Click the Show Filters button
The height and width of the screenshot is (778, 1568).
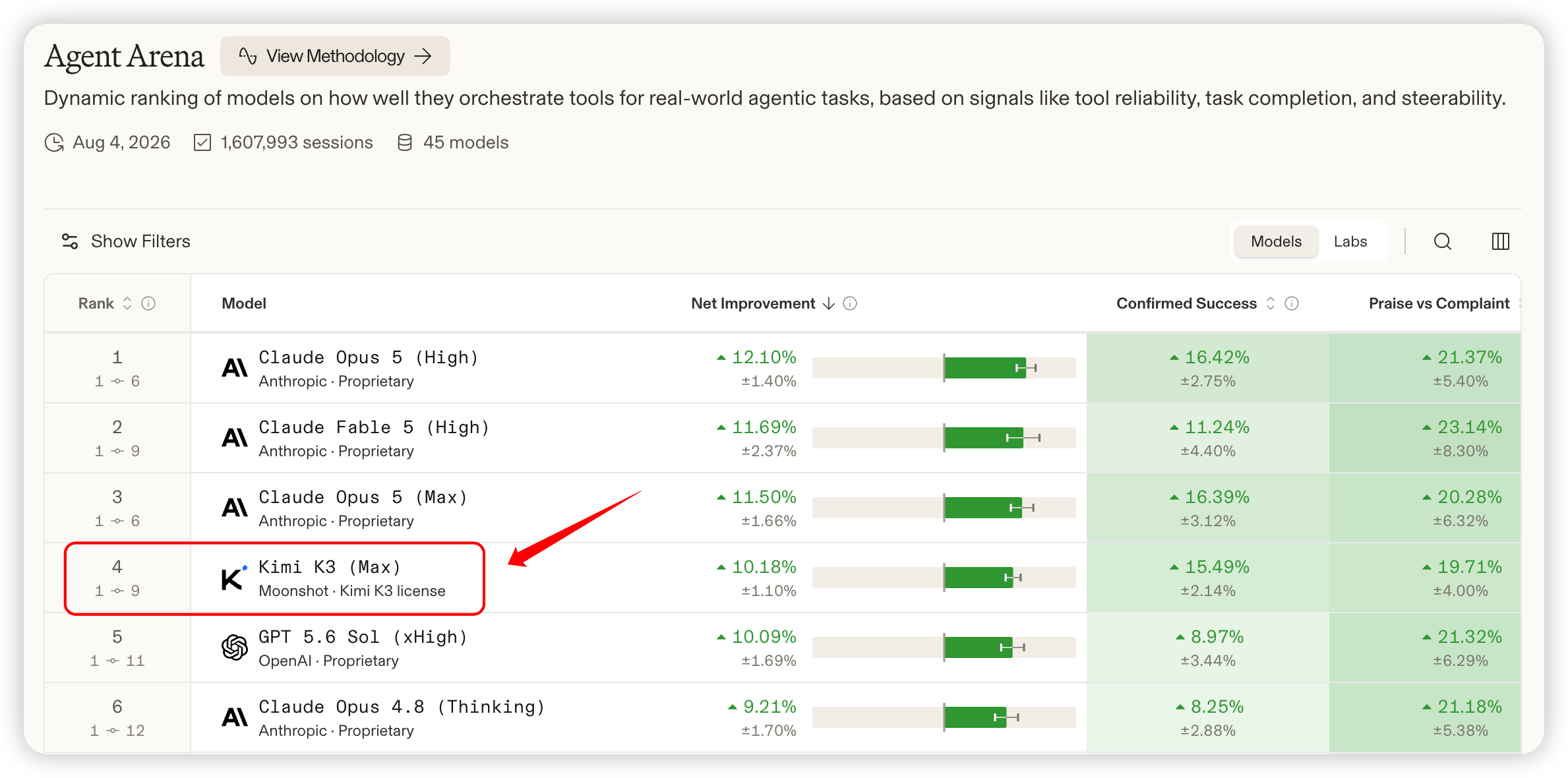pyautogui.click(x=126, y=241)
